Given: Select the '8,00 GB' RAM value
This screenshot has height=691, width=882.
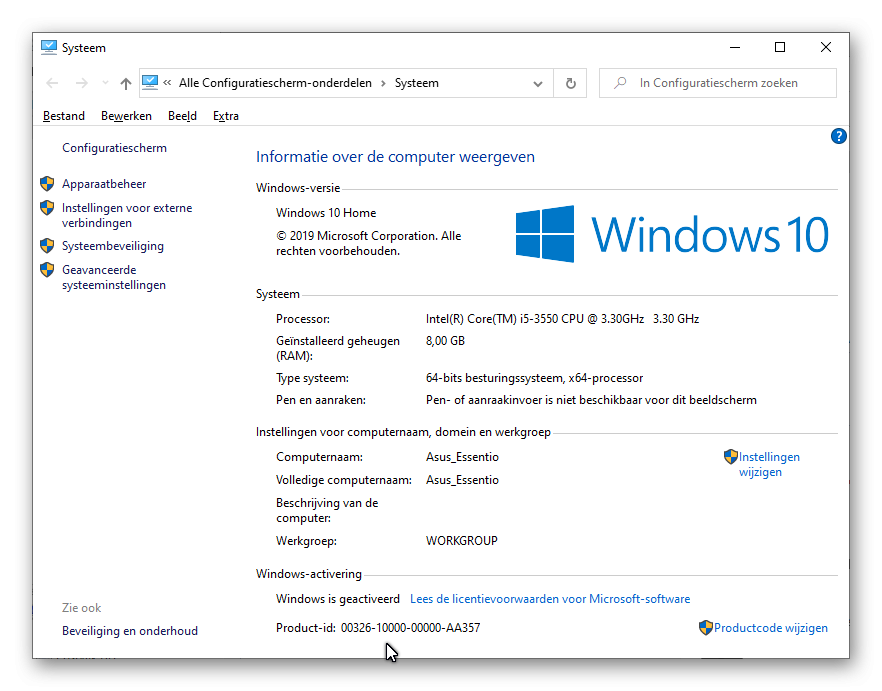Looking at the screenshot, I should coord(445,341).
